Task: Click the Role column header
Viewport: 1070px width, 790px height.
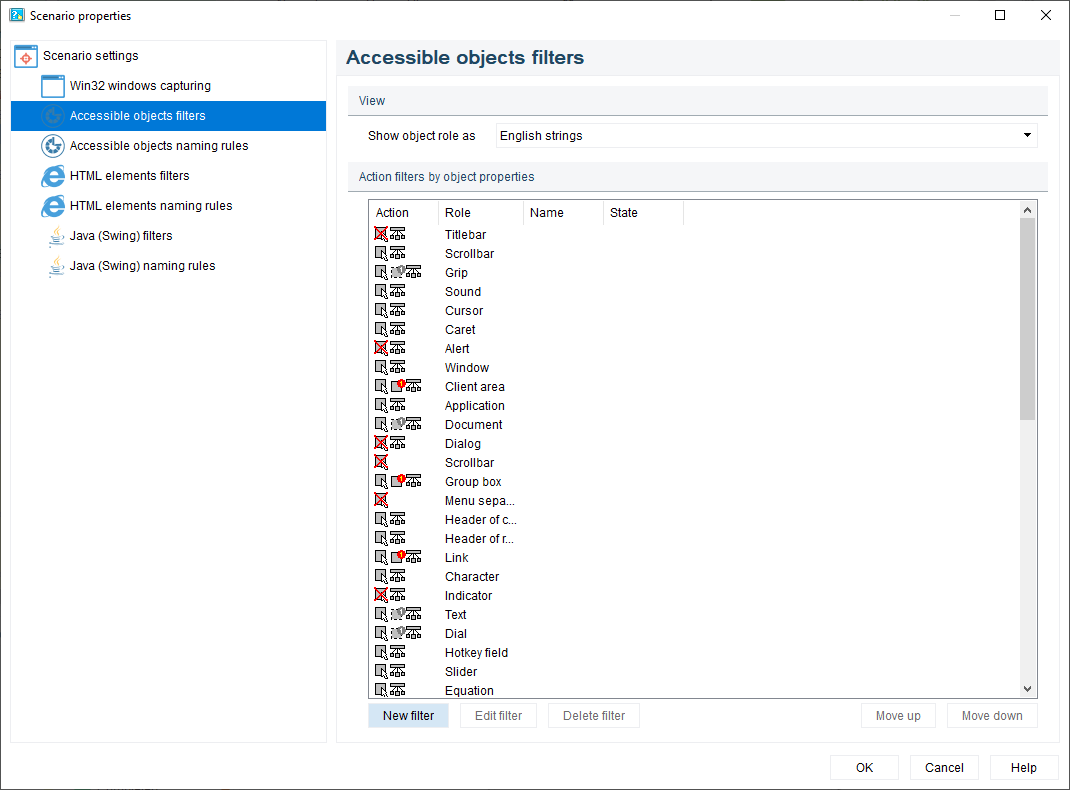Action: click(x=480, y=213)
